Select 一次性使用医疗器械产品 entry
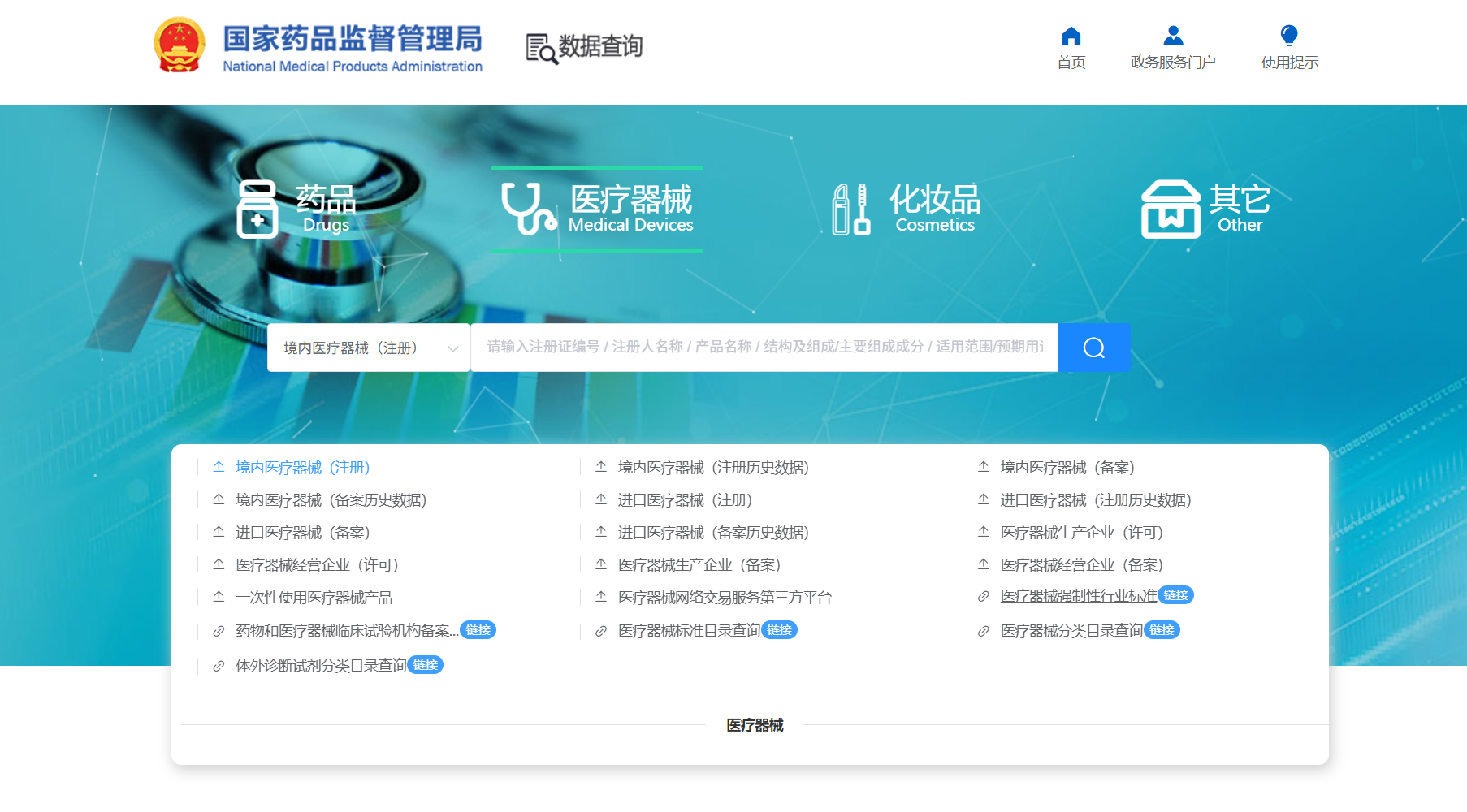Screen dimensions: 1467x812 (x=314, y=598)
